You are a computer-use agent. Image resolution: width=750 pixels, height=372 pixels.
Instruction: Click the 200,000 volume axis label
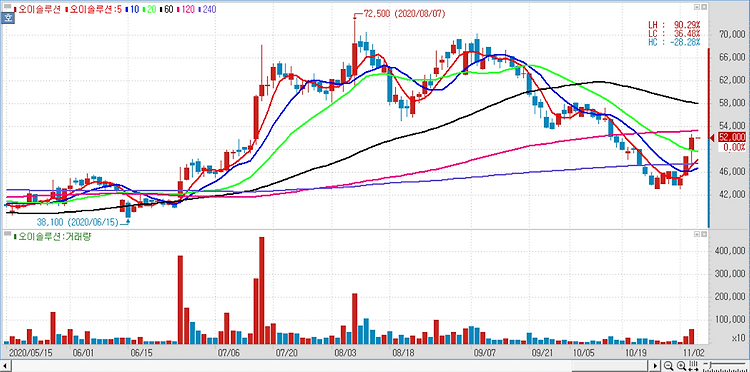(729, 297)
